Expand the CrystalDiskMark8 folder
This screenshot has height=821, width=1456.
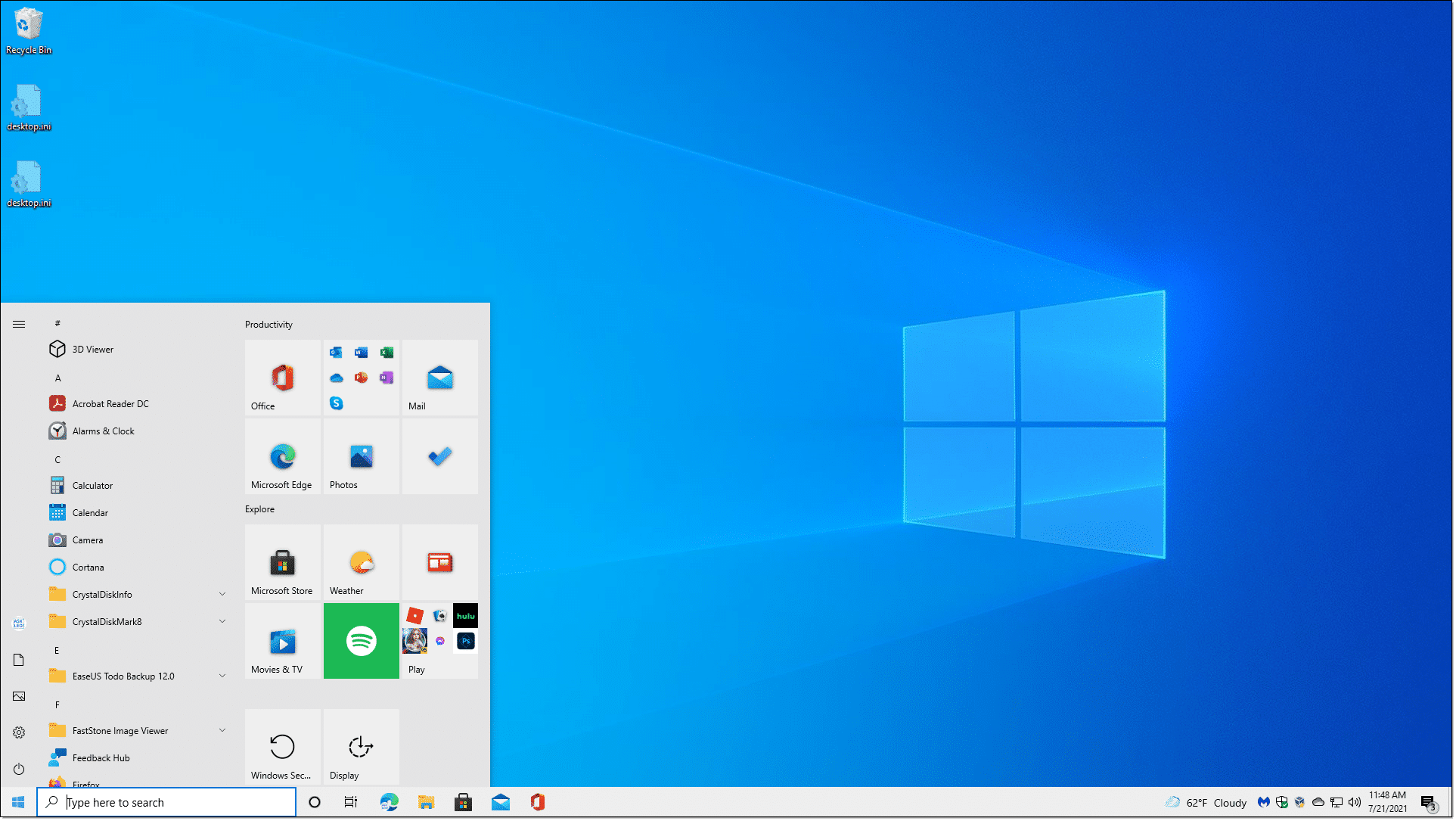[138, 622]
